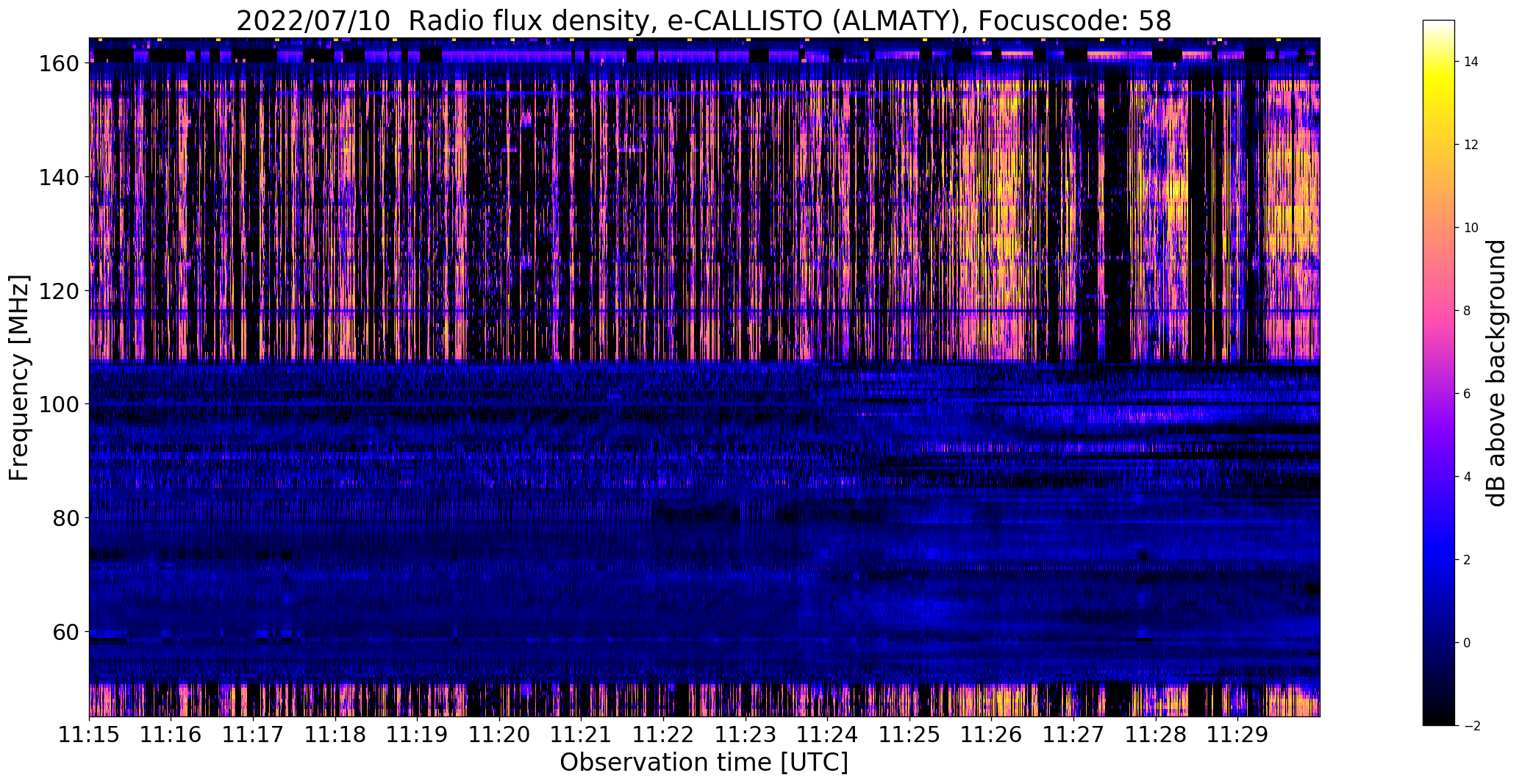This screenshot has height=784, width=1519.
Task: Click the 11:29 time tick label
Action: 1237,735
